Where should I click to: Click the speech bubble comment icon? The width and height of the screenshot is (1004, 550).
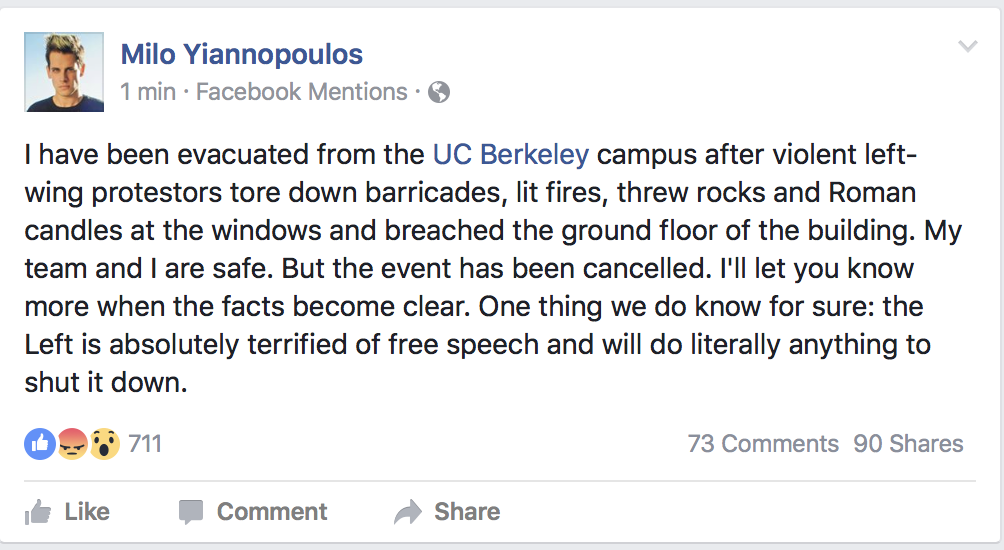[x=191, y=513]
